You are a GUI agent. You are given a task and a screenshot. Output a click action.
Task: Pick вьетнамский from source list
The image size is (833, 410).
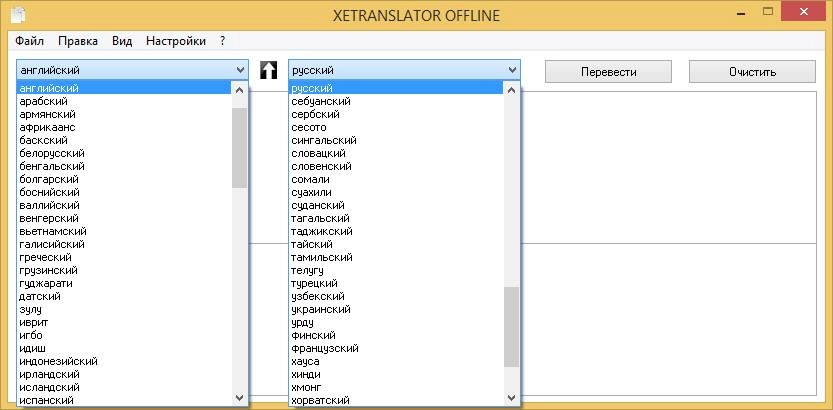click(124, 232)
